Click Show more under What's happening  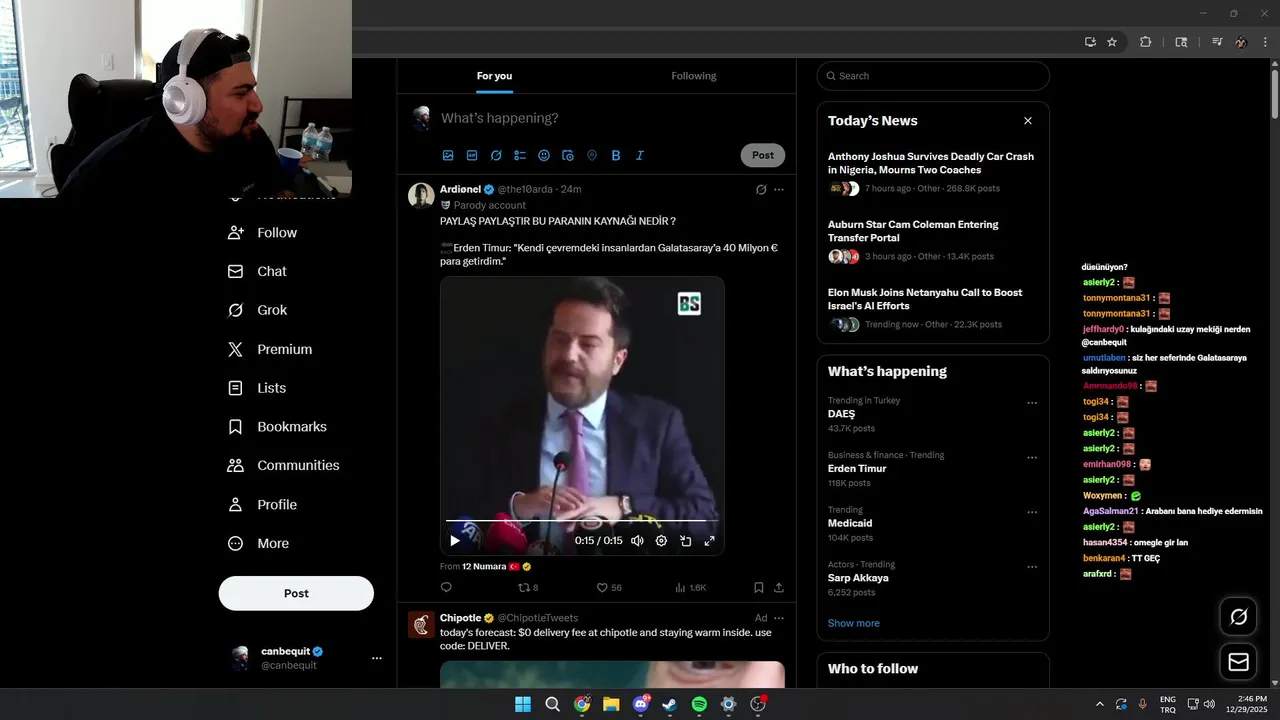[854, 623]
